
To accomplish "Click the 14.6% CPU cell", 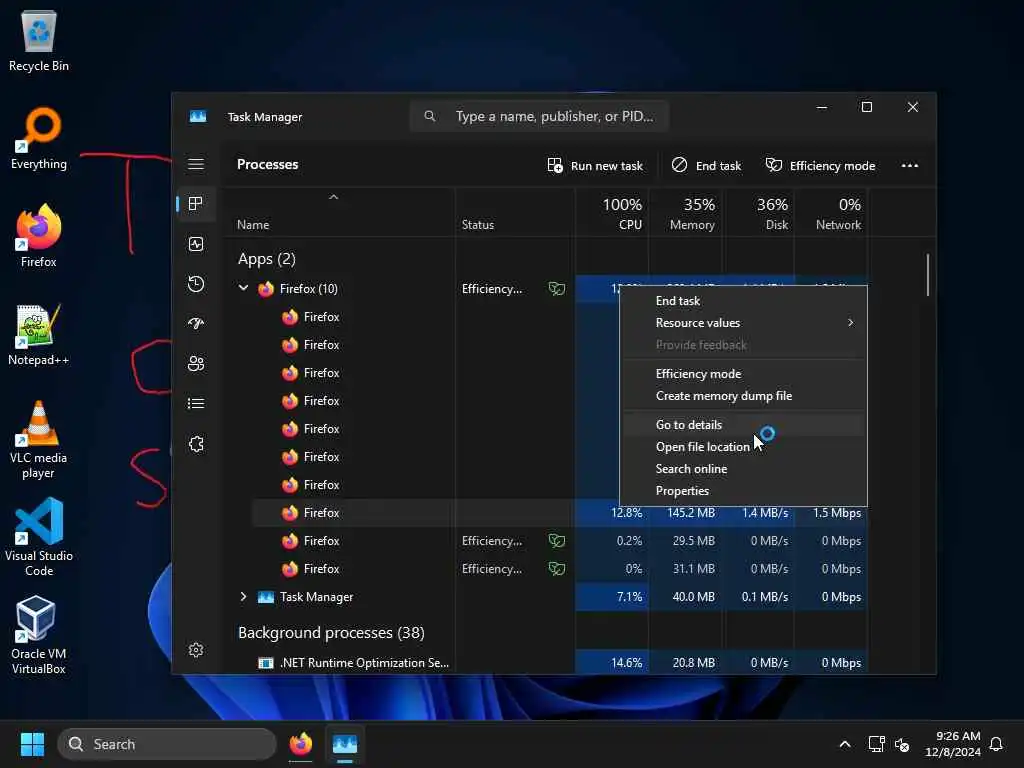I will click(613, 663).
